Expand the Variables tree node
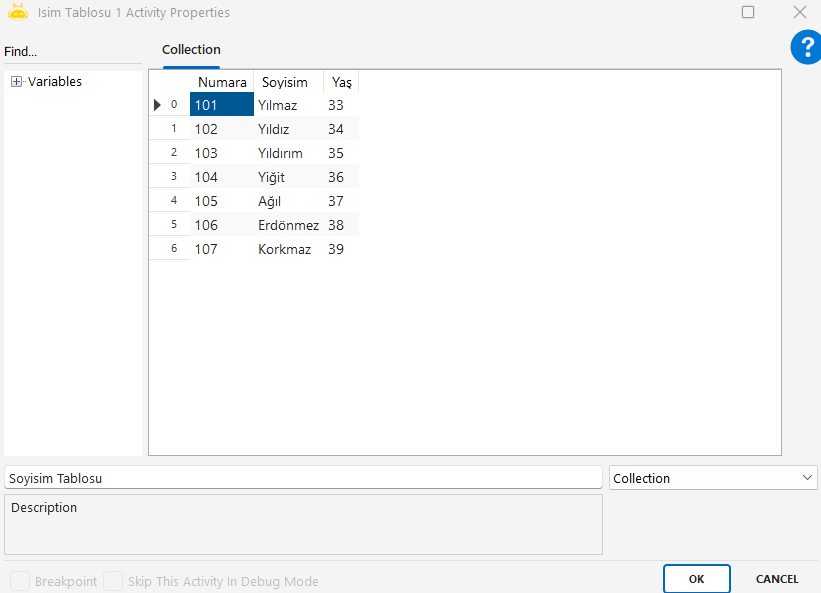The image size is (821, 593). click(x=16, y=82)
